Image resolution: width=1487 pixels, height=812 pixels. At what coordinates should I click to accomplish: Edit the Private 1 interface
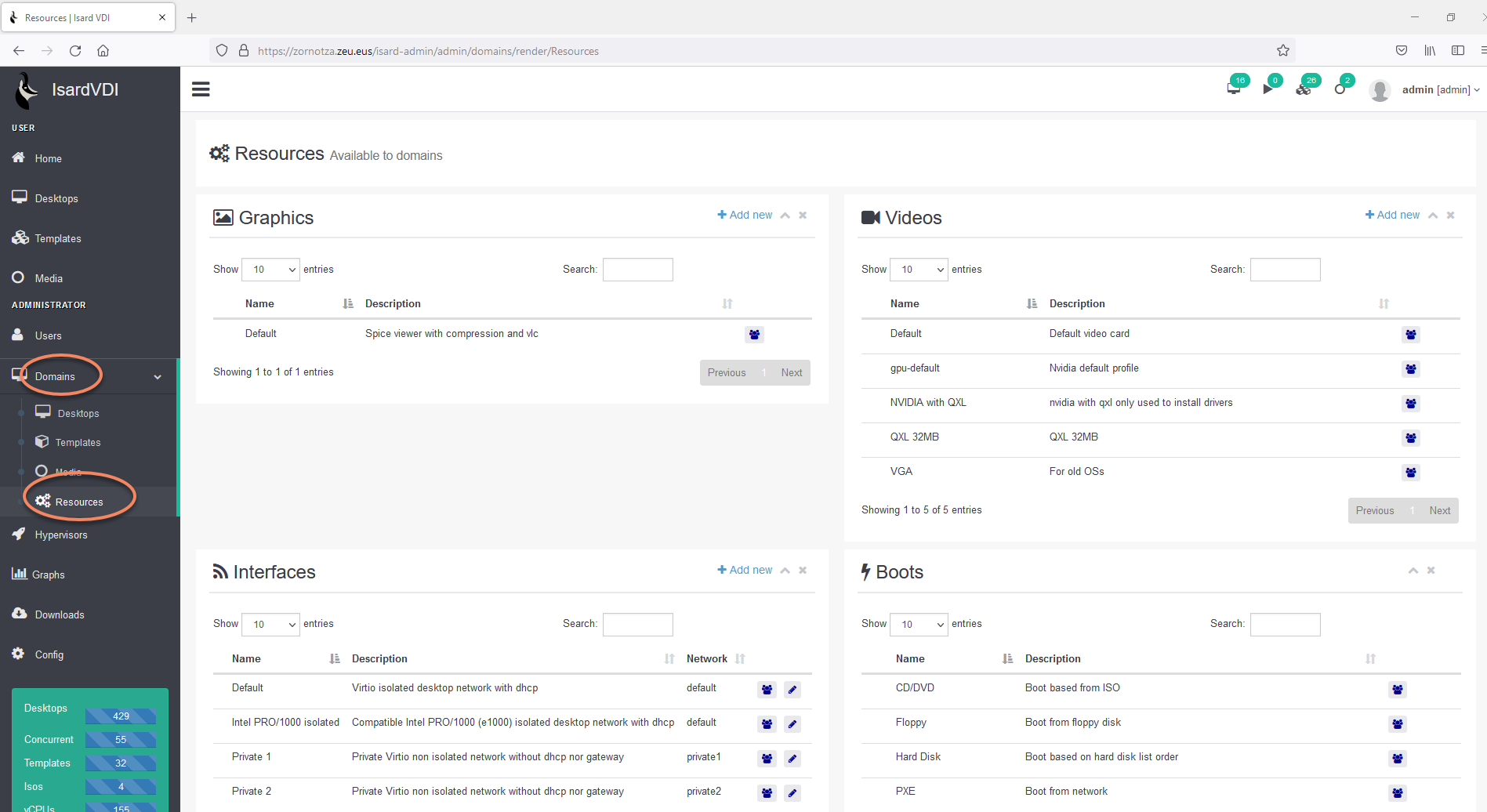click(792, 759)
